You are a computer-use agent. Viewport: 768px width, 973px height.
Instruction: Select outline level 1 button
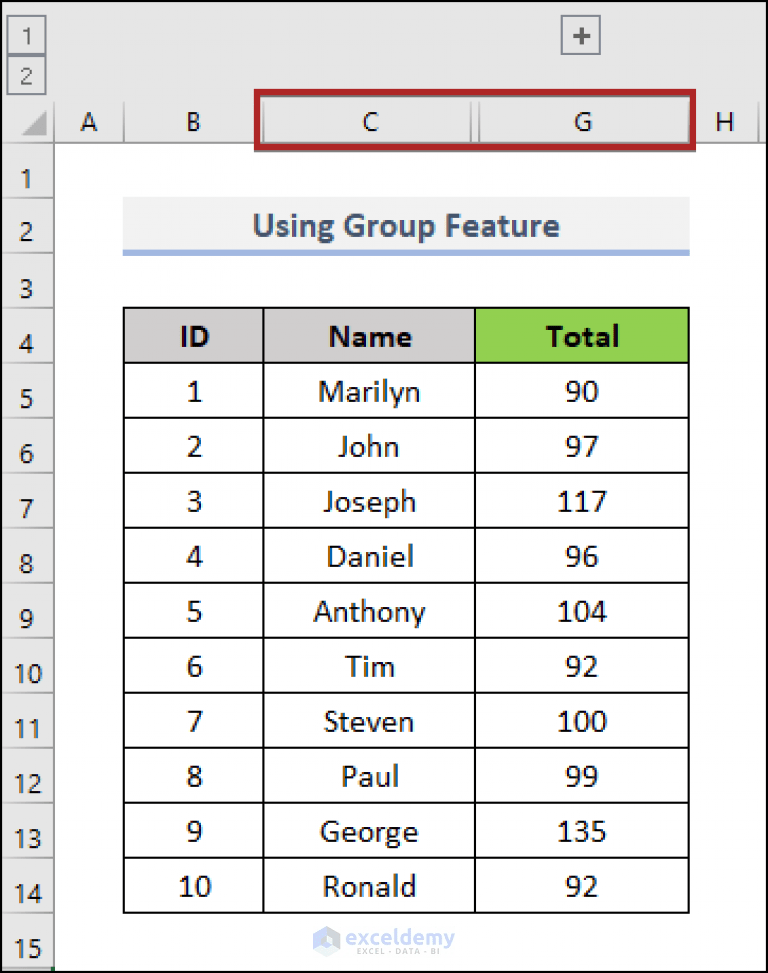[27, 34]
